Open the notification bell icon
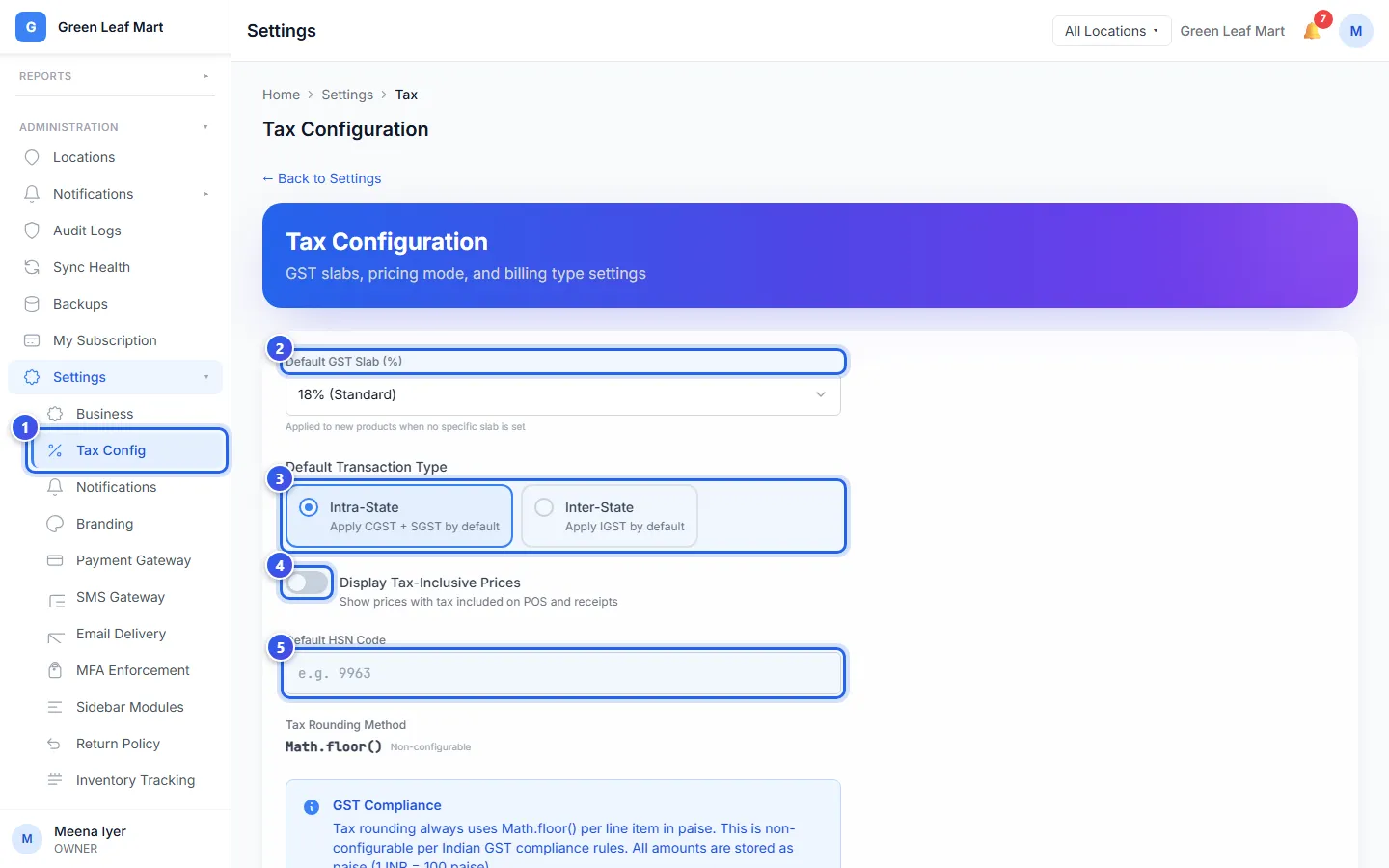The width and height of the screenshot is (1389, 868). [x=1312, y=31]
